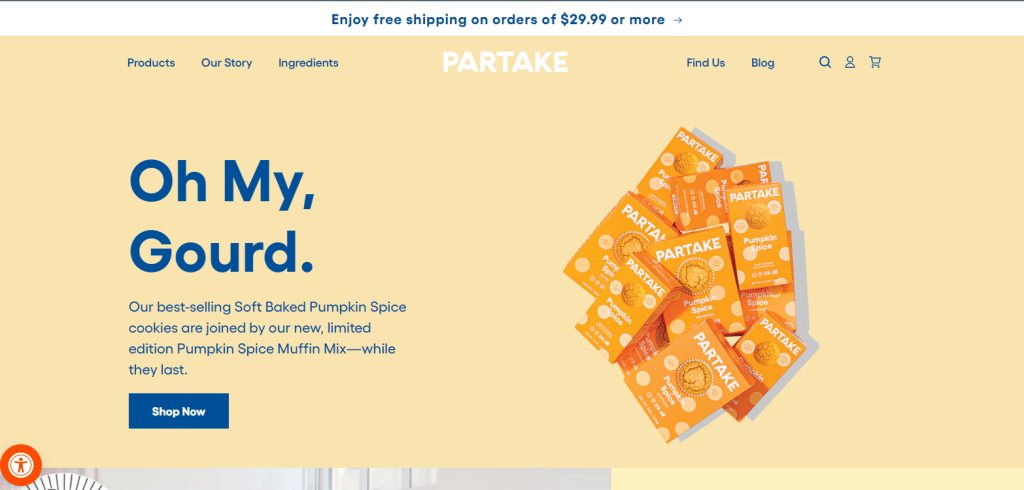Visit the Blog page
The height and width of the screenshot is (490, 1024).
pyautogui.click(x=763, y=63)
